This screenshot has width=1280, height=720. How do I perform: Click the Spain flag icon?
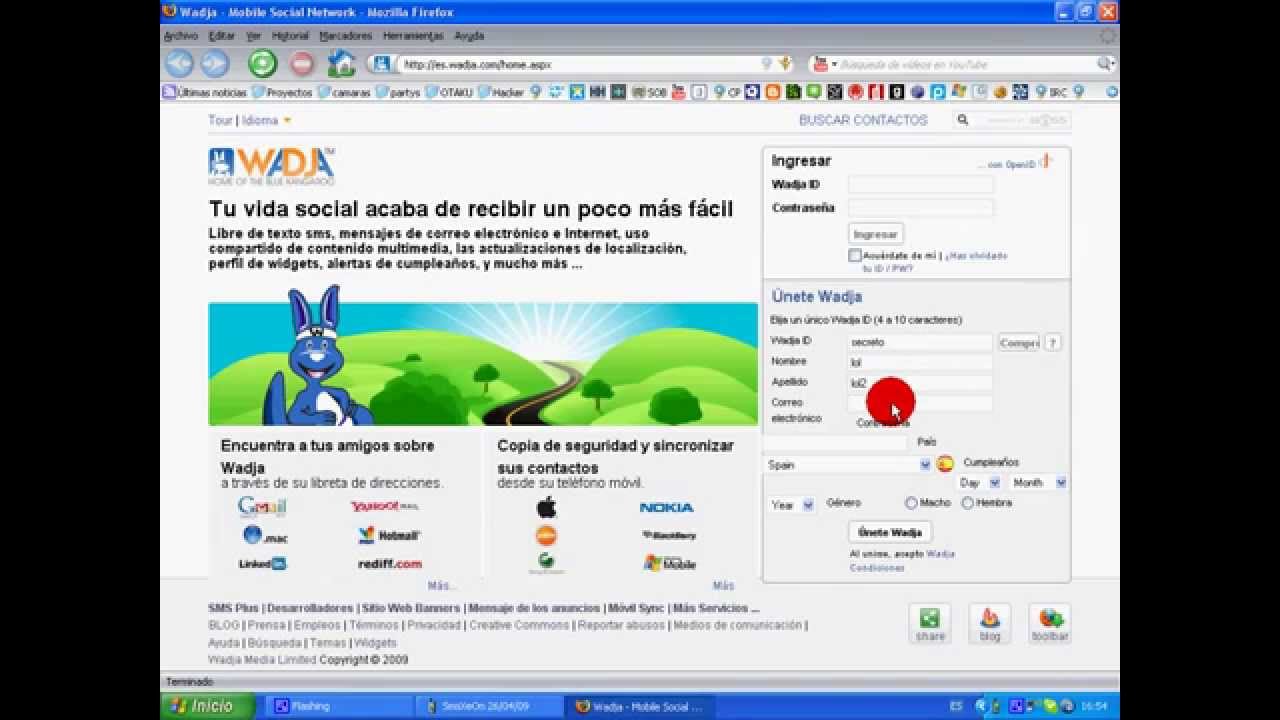coord(945,464)
